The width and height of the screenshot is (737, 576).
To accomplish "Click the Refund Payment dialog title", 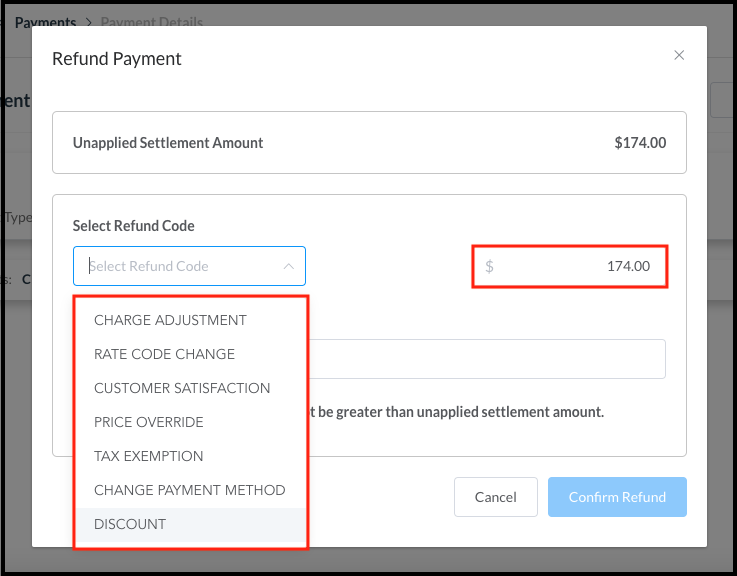I will (117, 59).
